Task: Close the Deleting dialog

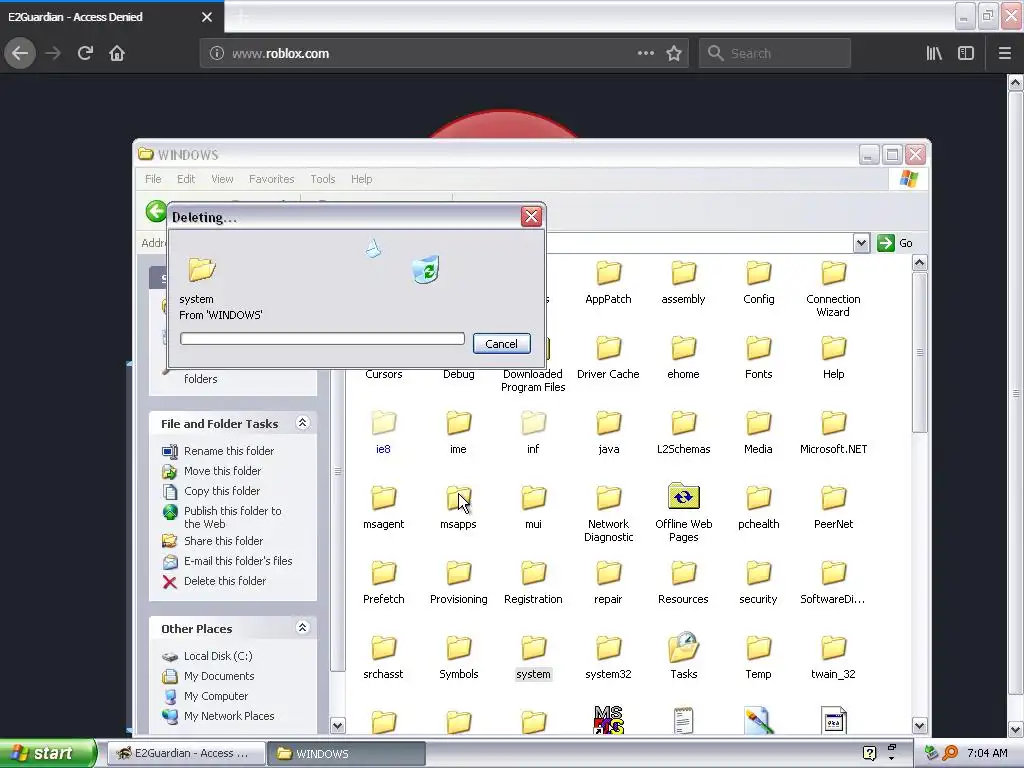Action: (x=531, y=216)
